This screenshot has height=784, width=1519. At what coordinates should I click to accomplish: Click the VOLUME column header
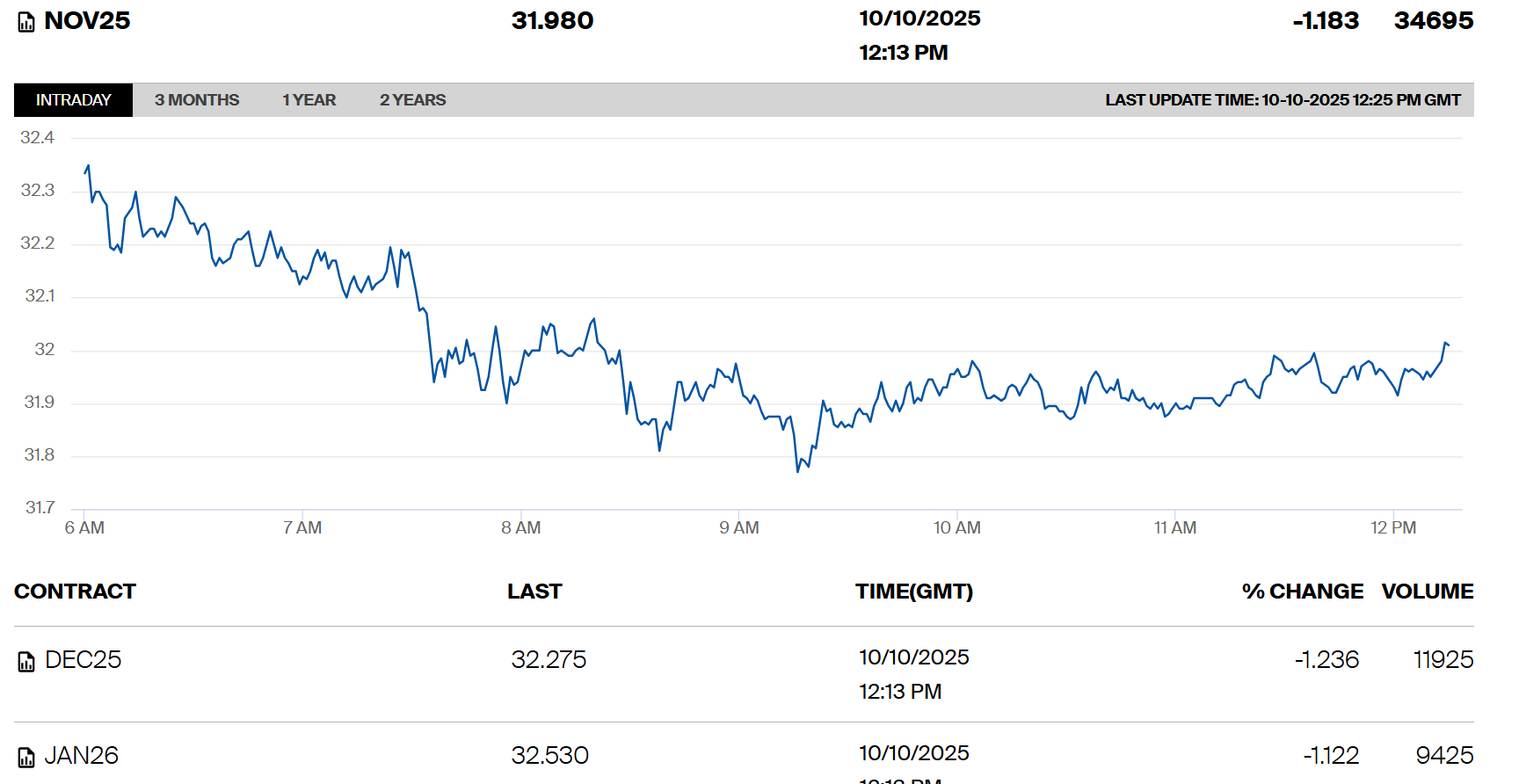[x=1427, y=592]
